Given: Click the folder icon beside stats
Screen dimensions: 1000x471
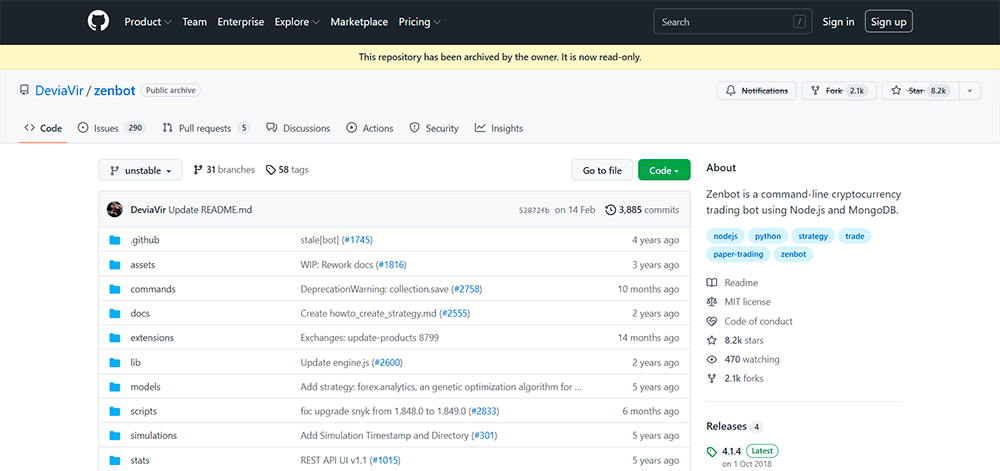Looking at the screenshot, I should point(115,460).
